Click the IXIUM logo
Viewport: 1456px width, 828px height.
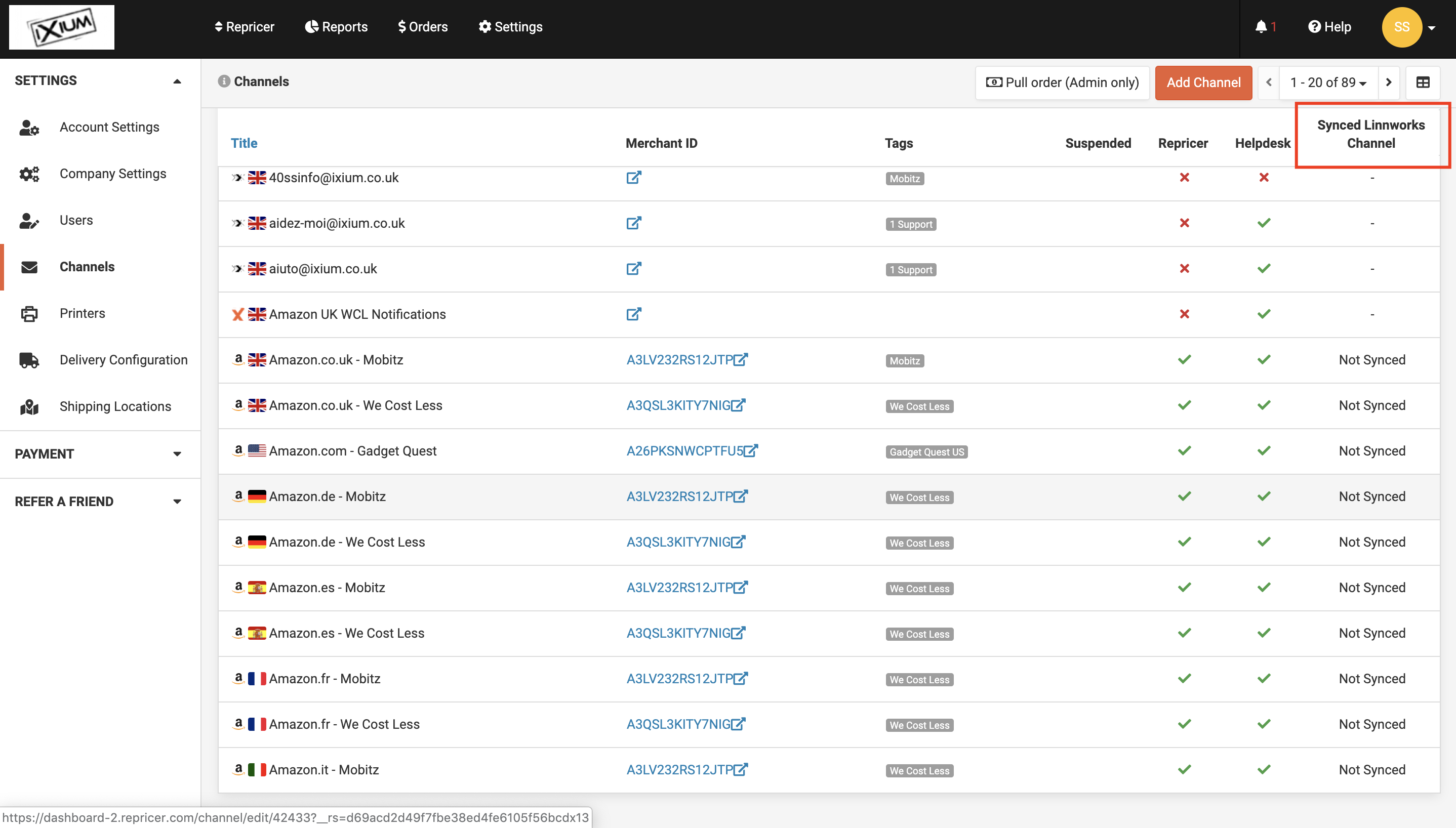click(61, 27)
